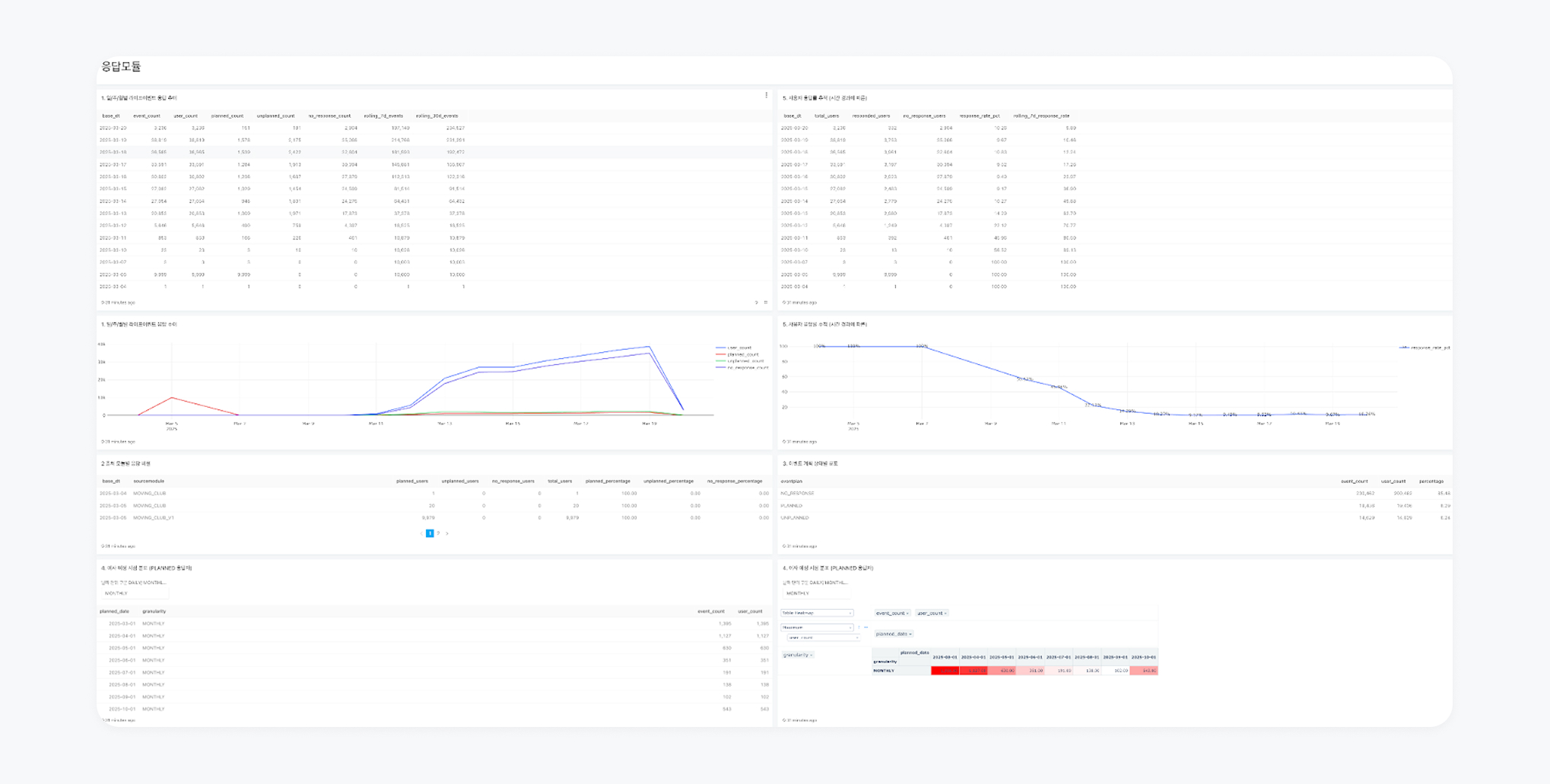Click the double-arrow icon next to the Maximum dropdown

[866, 627]
